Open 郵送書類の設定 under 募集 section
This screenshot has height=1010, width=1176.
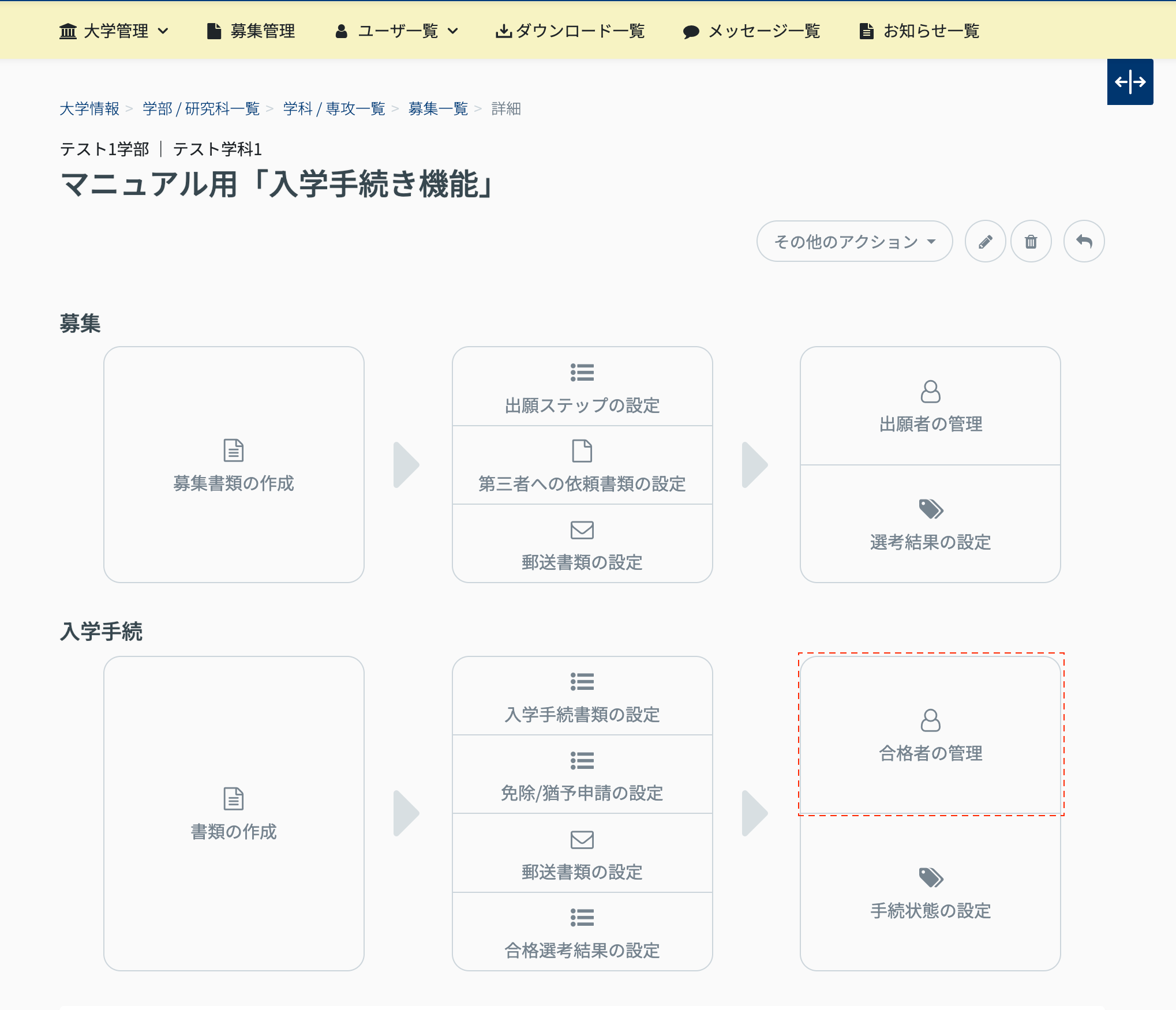[582, 544]
